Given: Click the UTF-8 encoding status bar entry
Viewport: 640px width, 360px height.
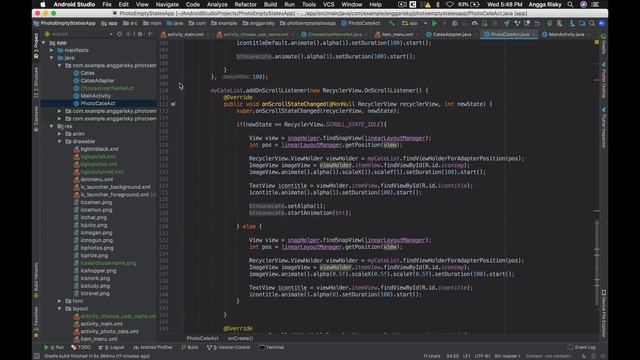Looking at the screenshot, I should (482, 356).
